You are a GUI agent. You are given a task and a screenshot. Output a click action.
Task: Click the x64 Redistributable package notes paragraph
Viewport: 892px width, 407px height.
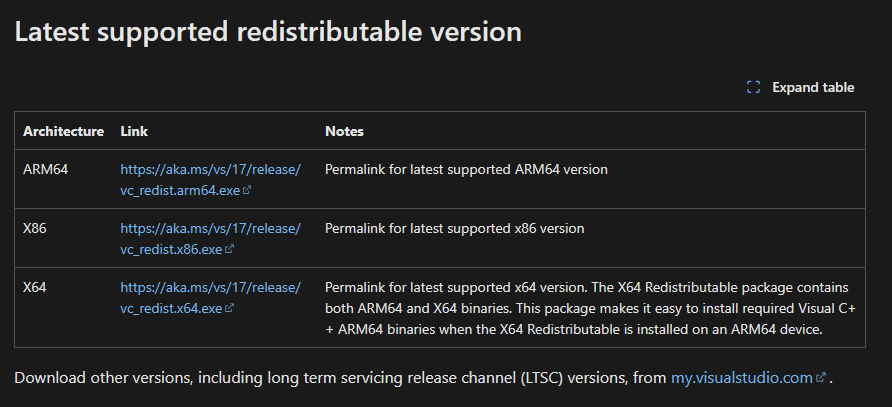(580, 308)
